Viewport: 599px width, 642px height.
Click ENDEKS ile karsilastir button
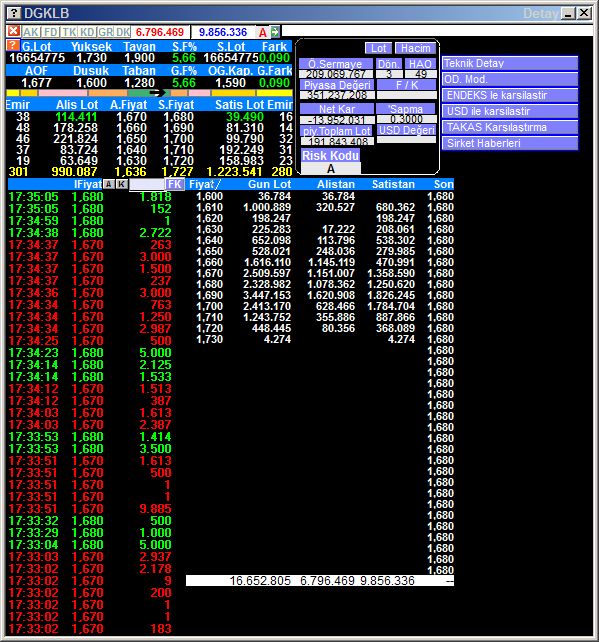point(510,95)
